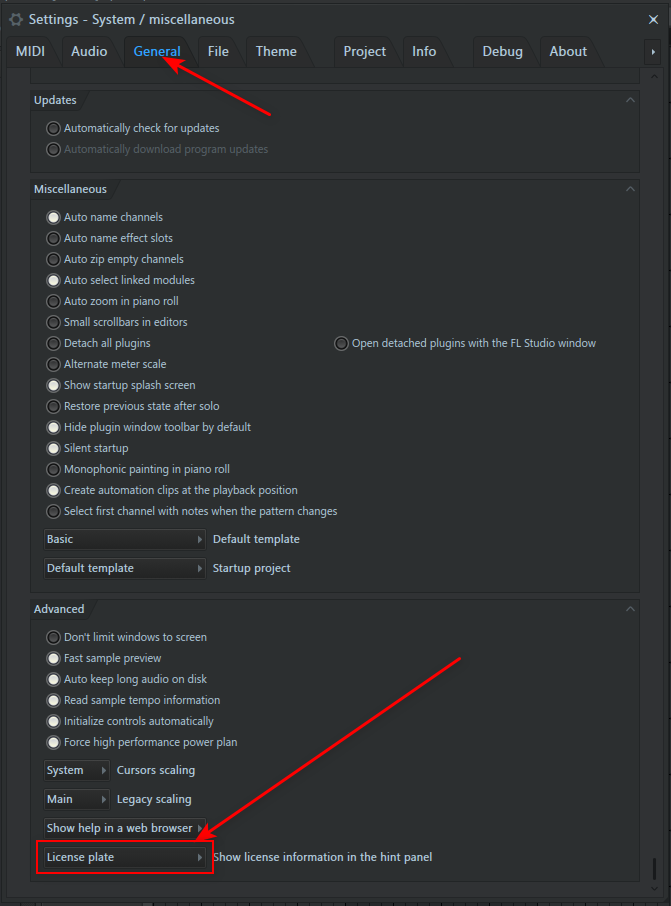Enable Silent startup option
The width and height of the screenshot is (671, 906).
coord(54,448)
